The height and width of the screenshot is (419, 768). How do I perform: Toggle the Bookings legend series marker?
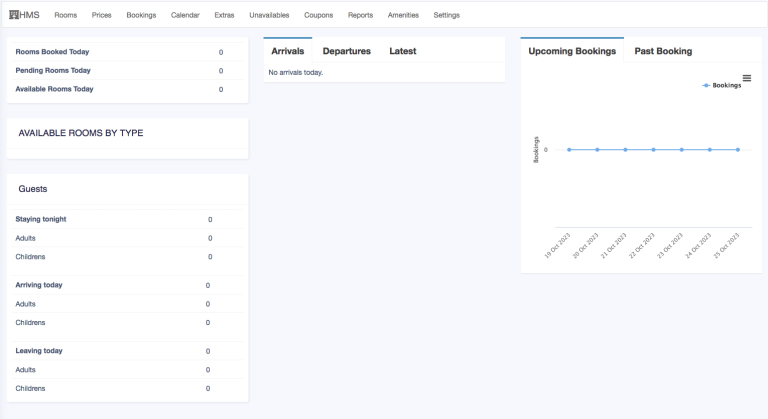[x=707, y=86]
